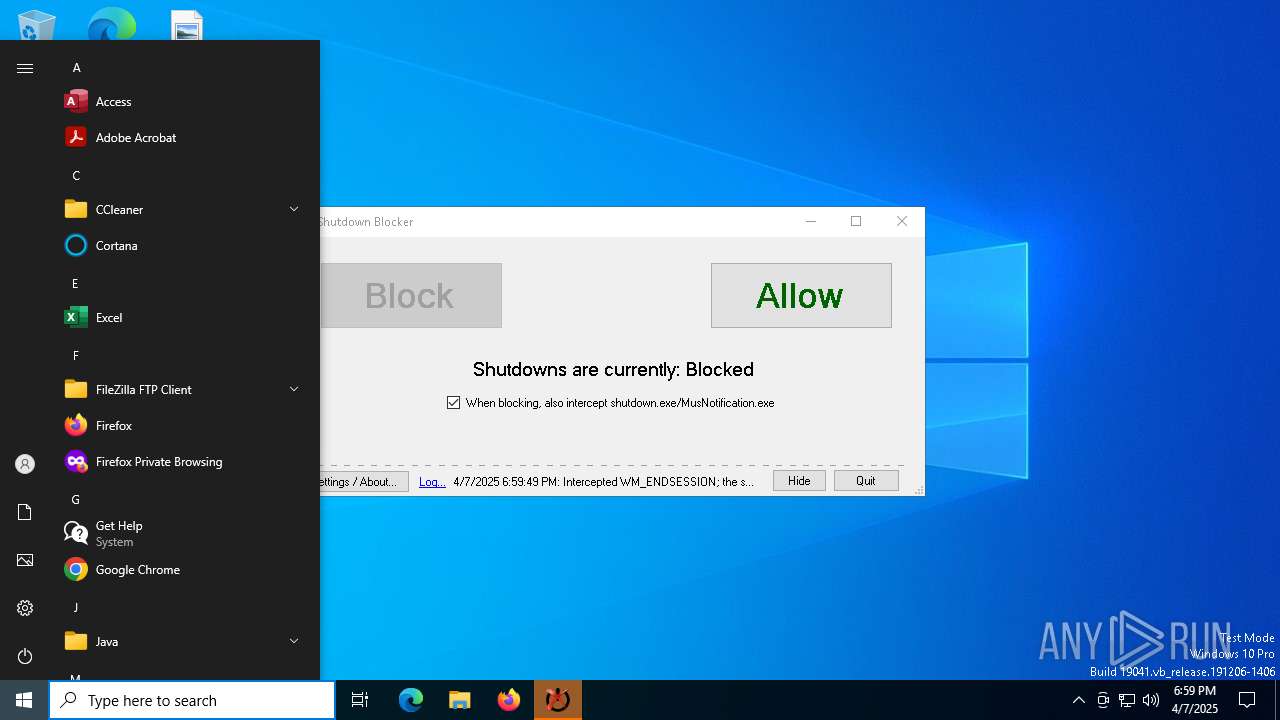Open the notification center icon
1280x720 pixels.
1247,700
